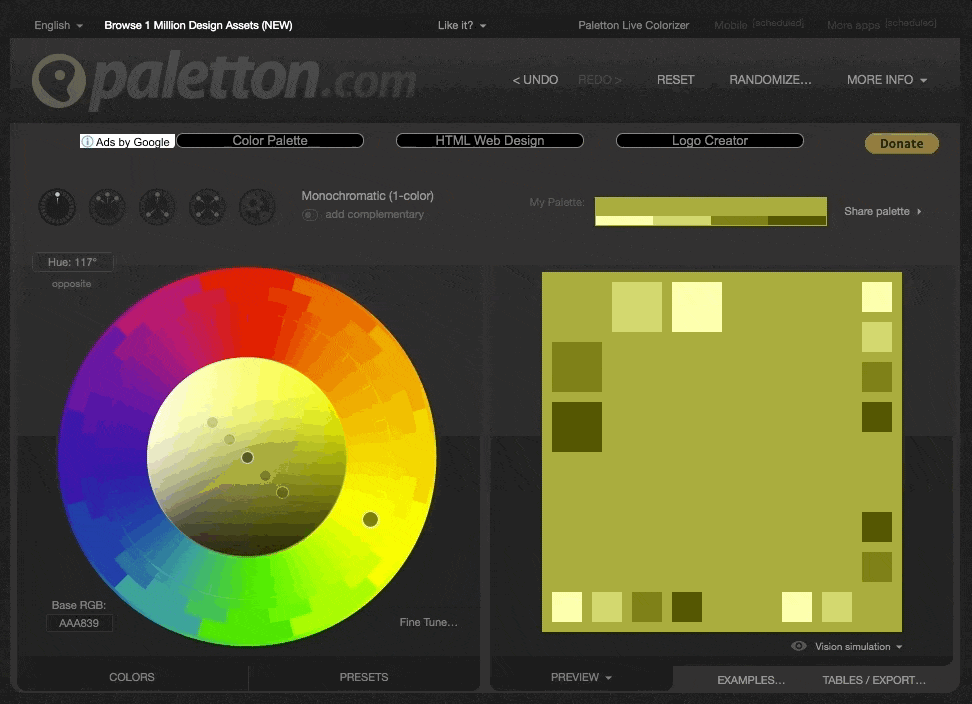Click the More apps scheduled link
The height and width of the screenshot is (704, 972).
pos(881,25)
